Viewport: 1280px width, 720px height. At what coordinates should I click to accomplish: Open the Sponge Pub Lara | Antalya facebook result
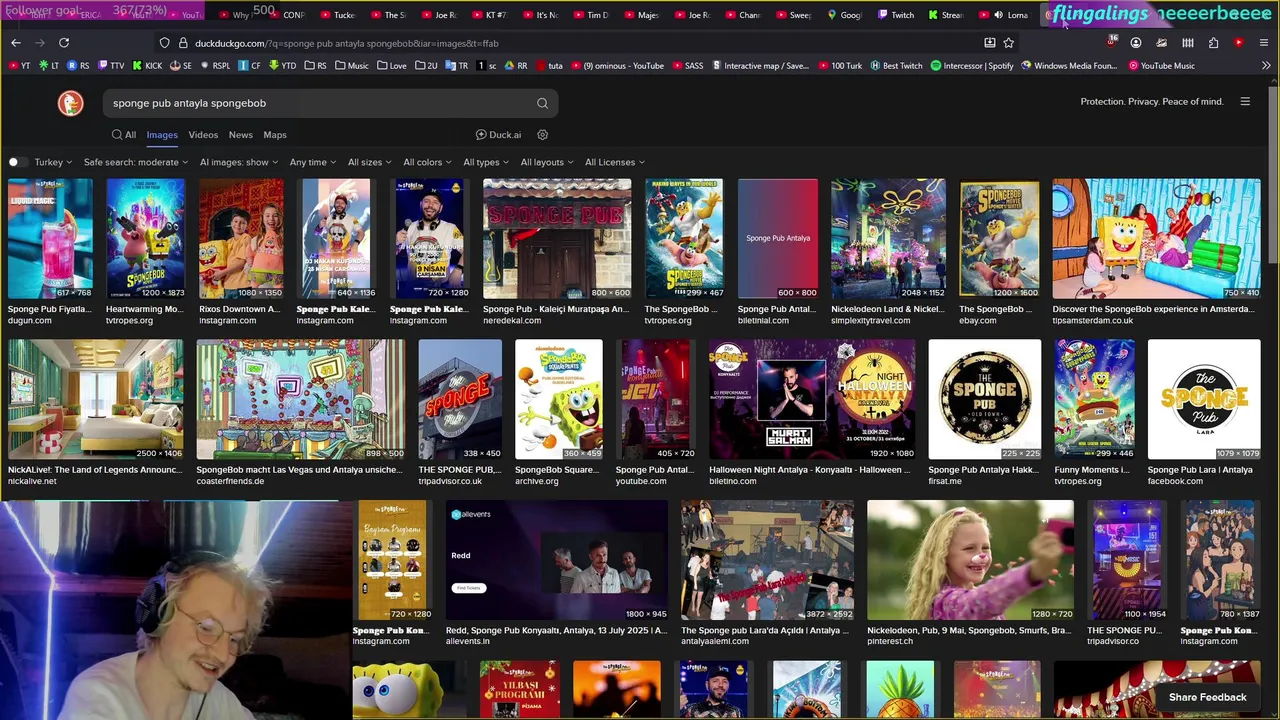coord(1200,470)
